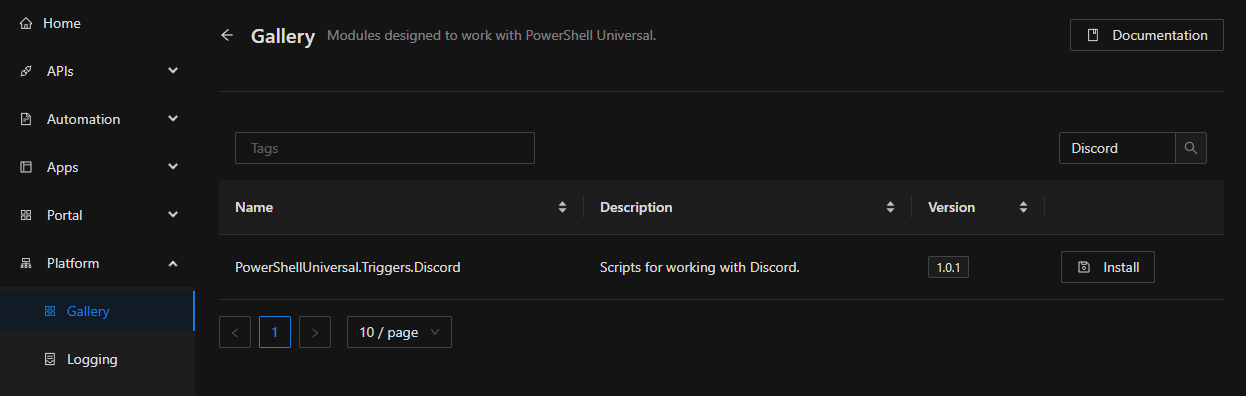Click the Platform sidebar menu

97,263
